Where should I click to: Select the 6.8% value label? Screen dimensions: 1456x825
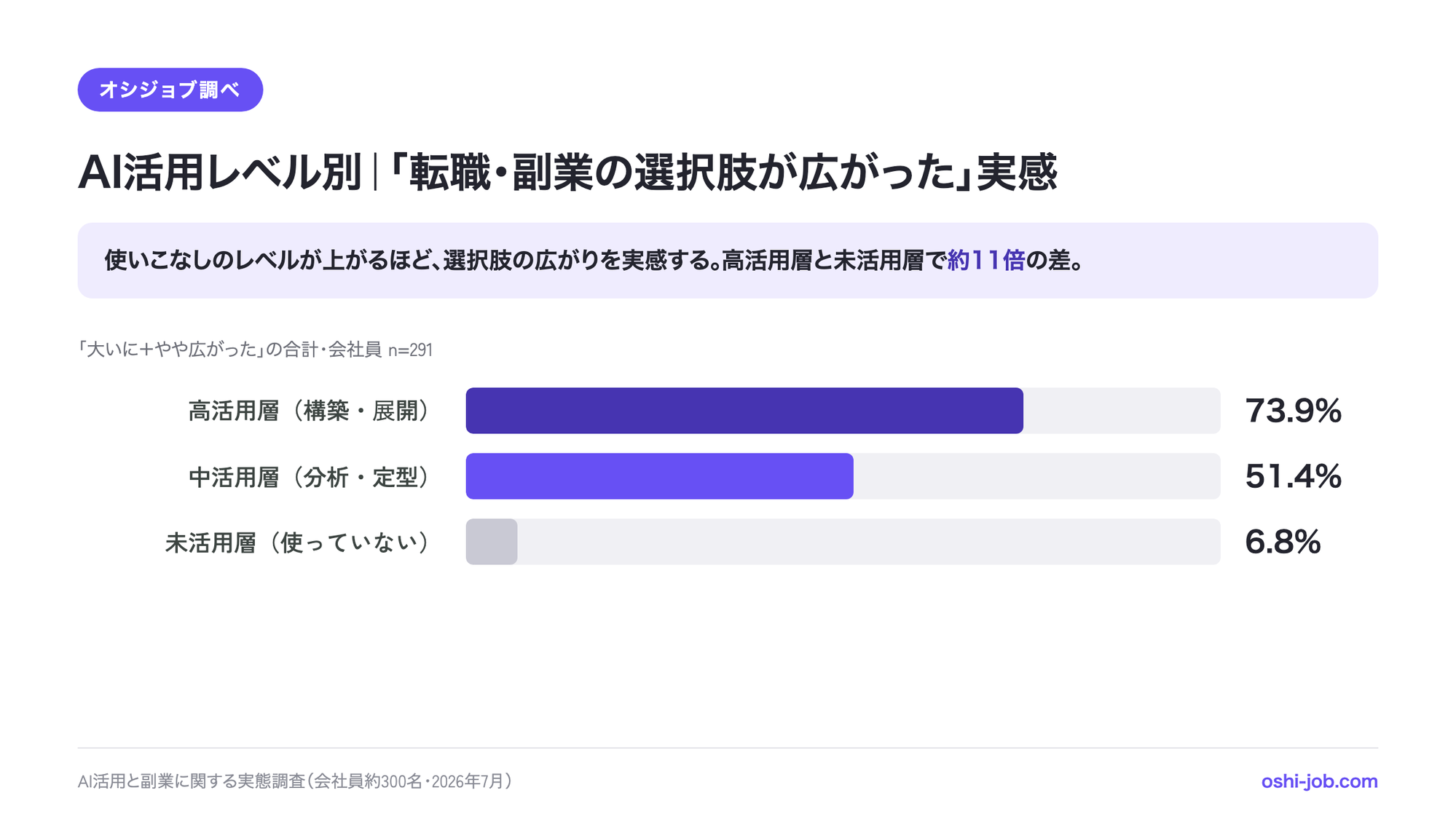(x=1282, y=542)
